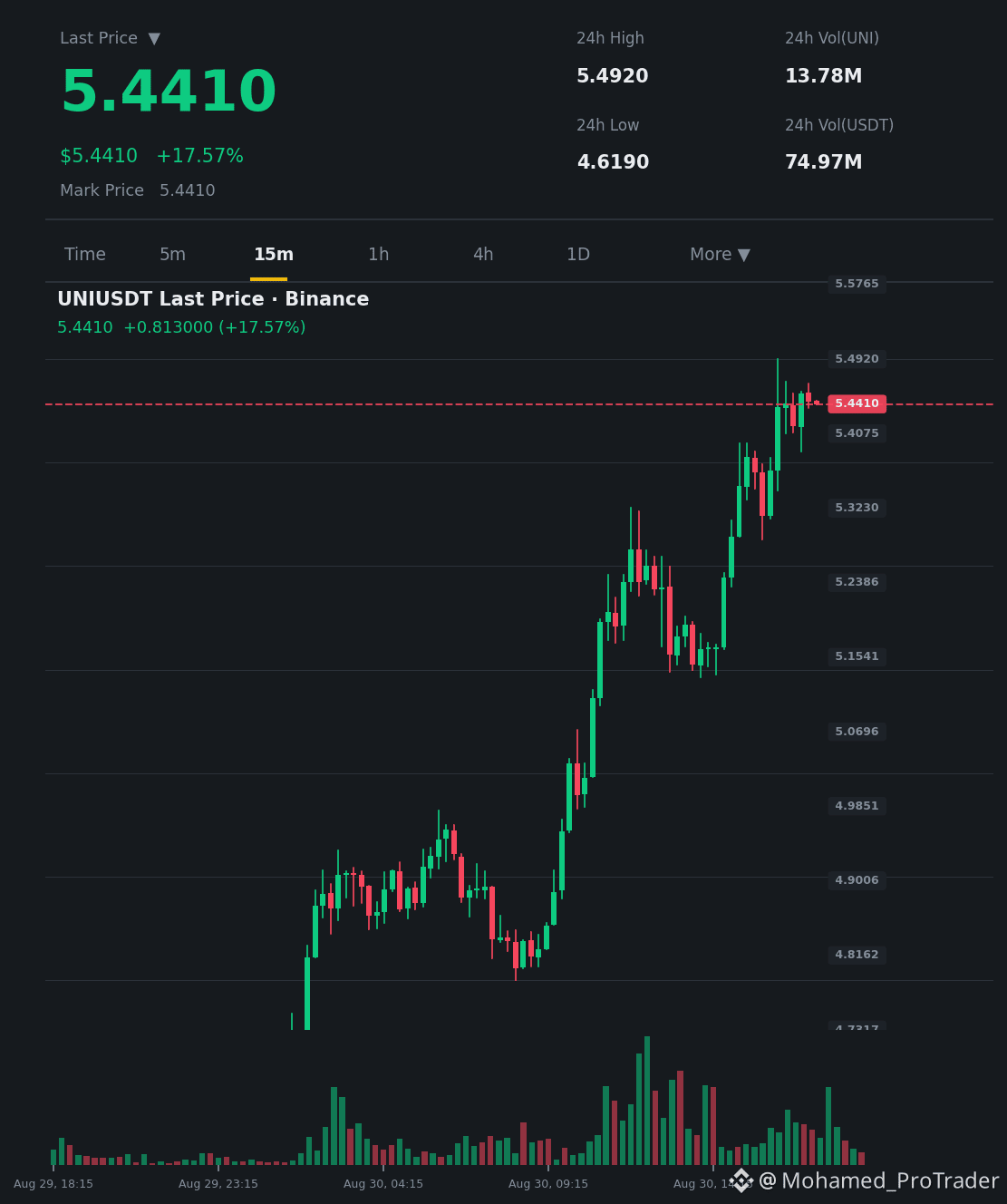Image resolution: width=1007 pixels, height=1204 pixels.
Task: Click the 24h High label
Action: [x=610, y=38]
